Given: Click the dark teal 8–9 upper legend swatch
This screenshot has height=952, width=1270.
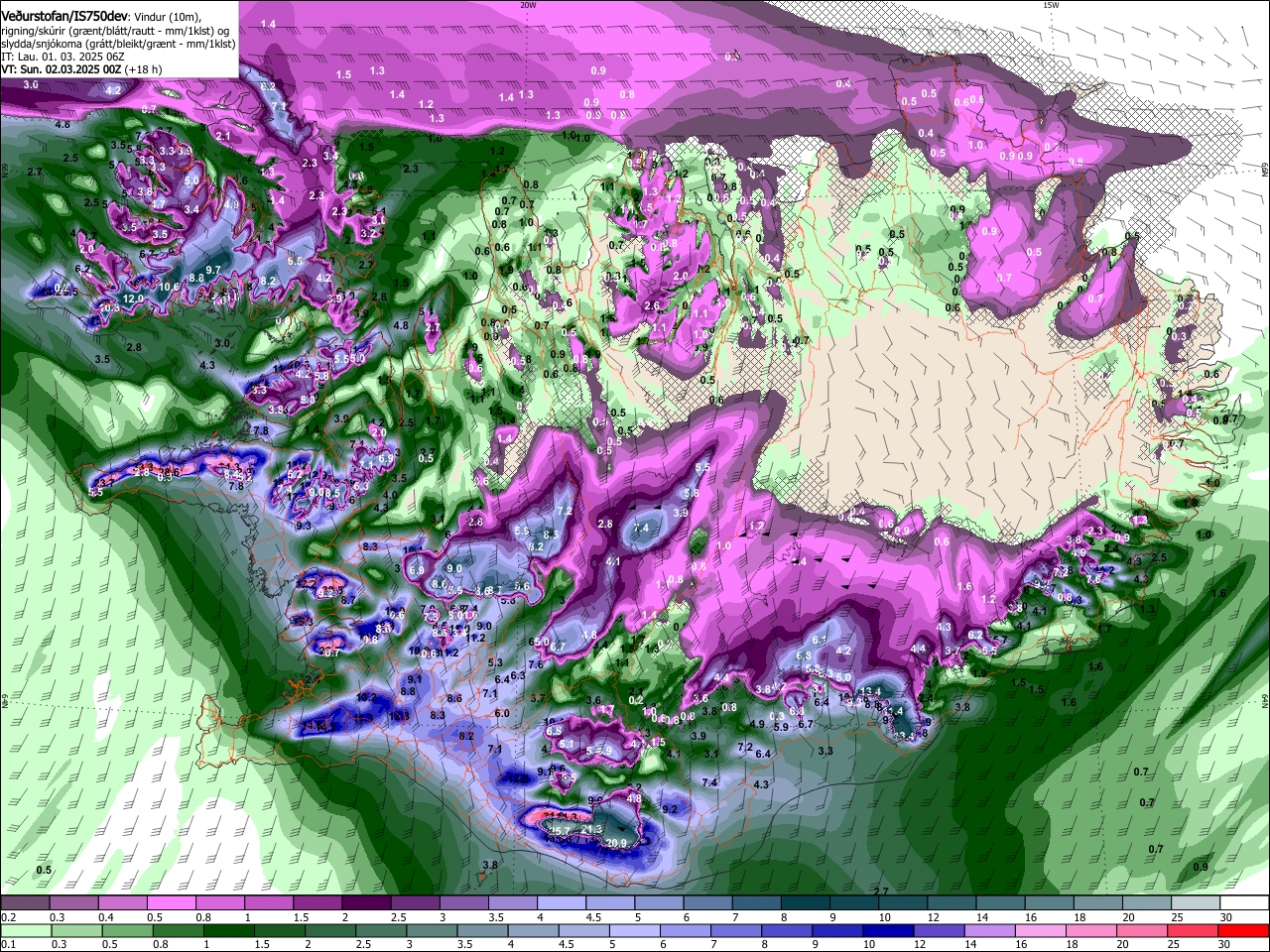Looking at the screenshot, I should pyautogui.click(x=805, y=903).
